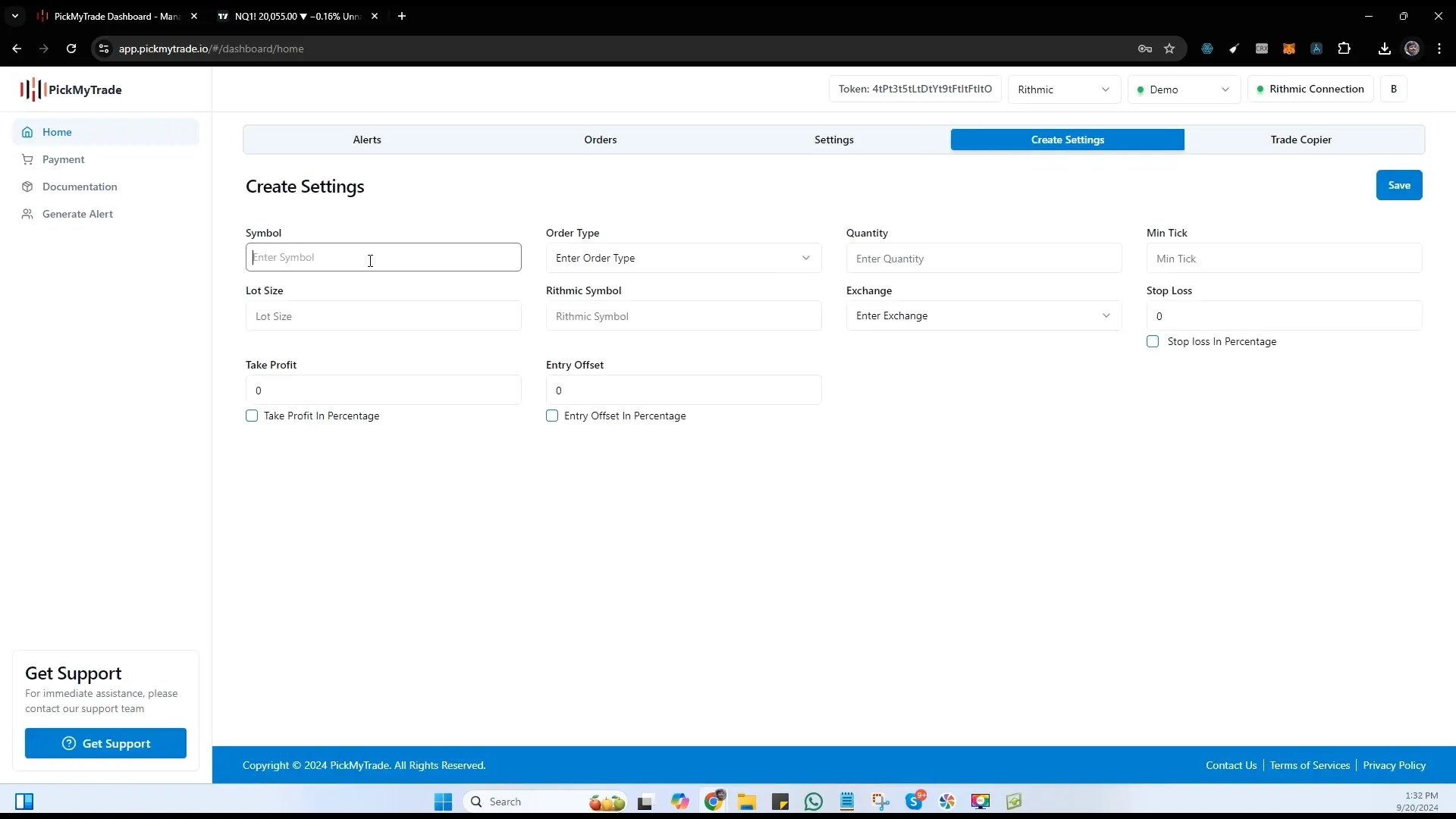
Task: Click the Enter Symbol input field
Action: point(384,257)
